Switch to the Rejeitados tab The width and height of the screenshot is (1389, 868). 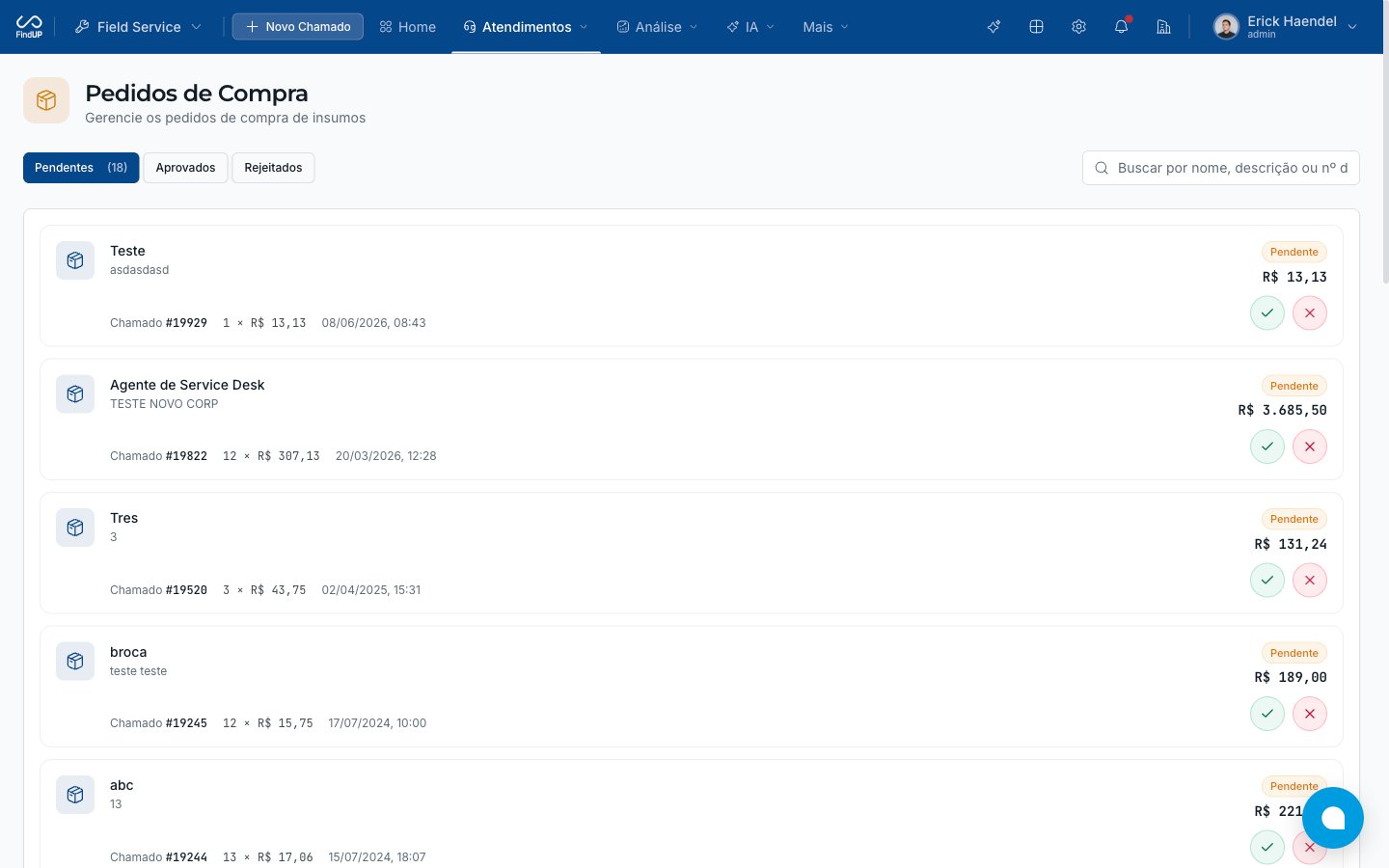(x=273, y=168)
